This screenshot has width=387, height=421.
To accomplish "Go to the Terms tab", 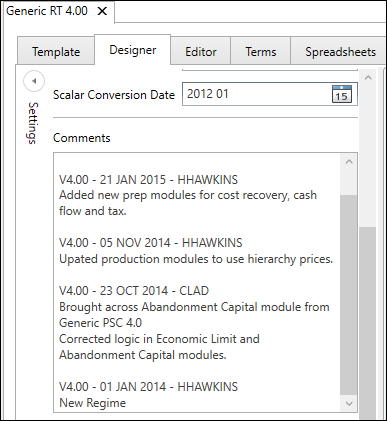I will [x=261, y=52].
